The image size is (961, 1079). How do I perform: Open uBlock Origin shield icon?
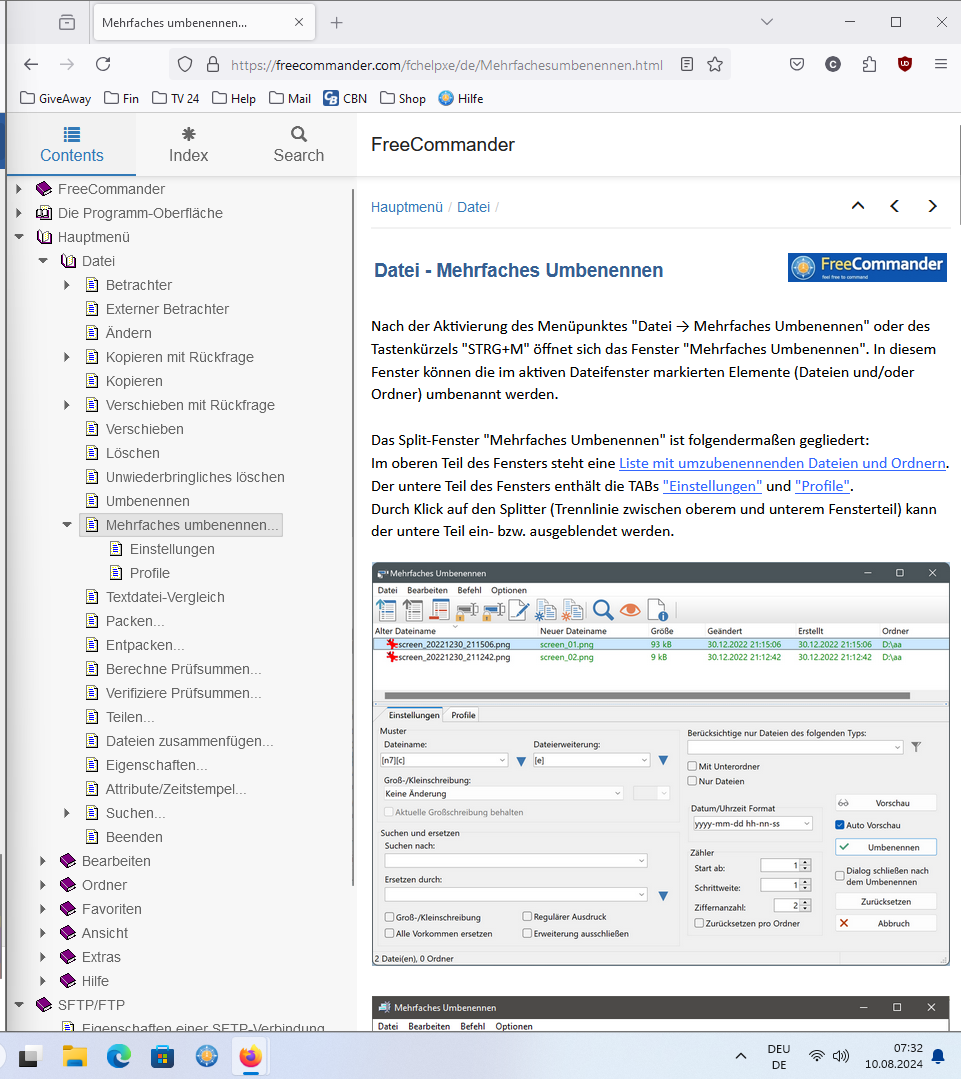pyautogui.click(x=905, y=65)
